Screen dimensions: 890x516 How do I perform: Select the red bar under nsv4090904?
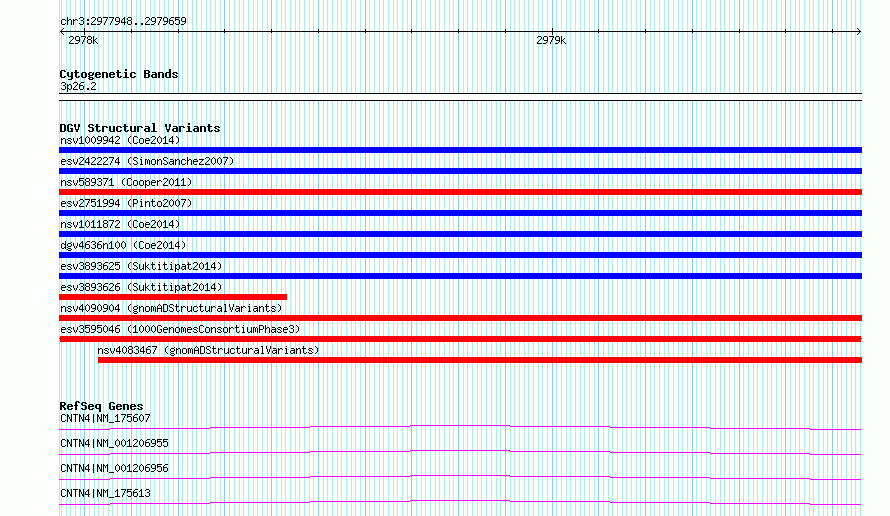(x=460, y=318)
